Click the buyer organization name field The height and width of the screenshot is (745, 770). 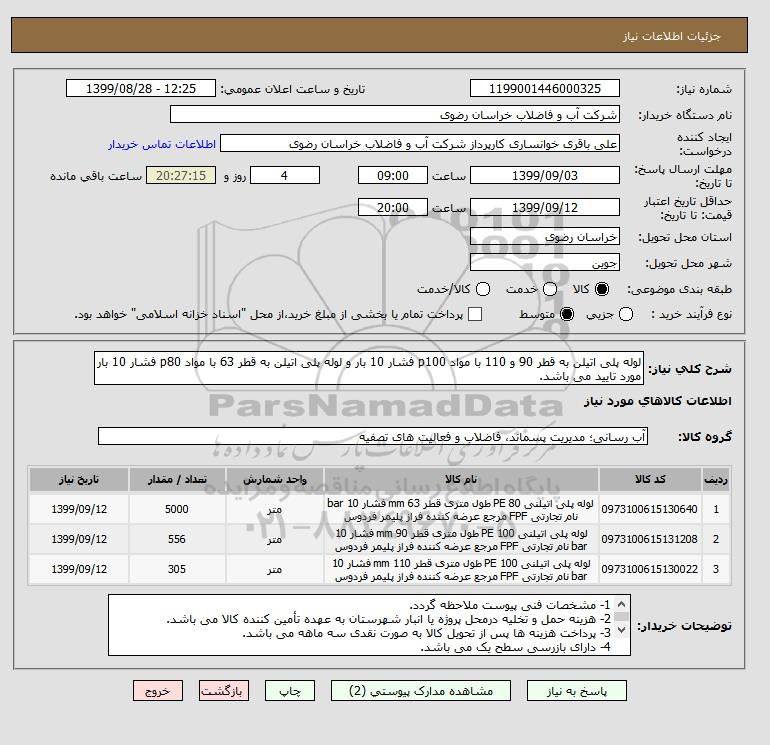click(395, 114)
